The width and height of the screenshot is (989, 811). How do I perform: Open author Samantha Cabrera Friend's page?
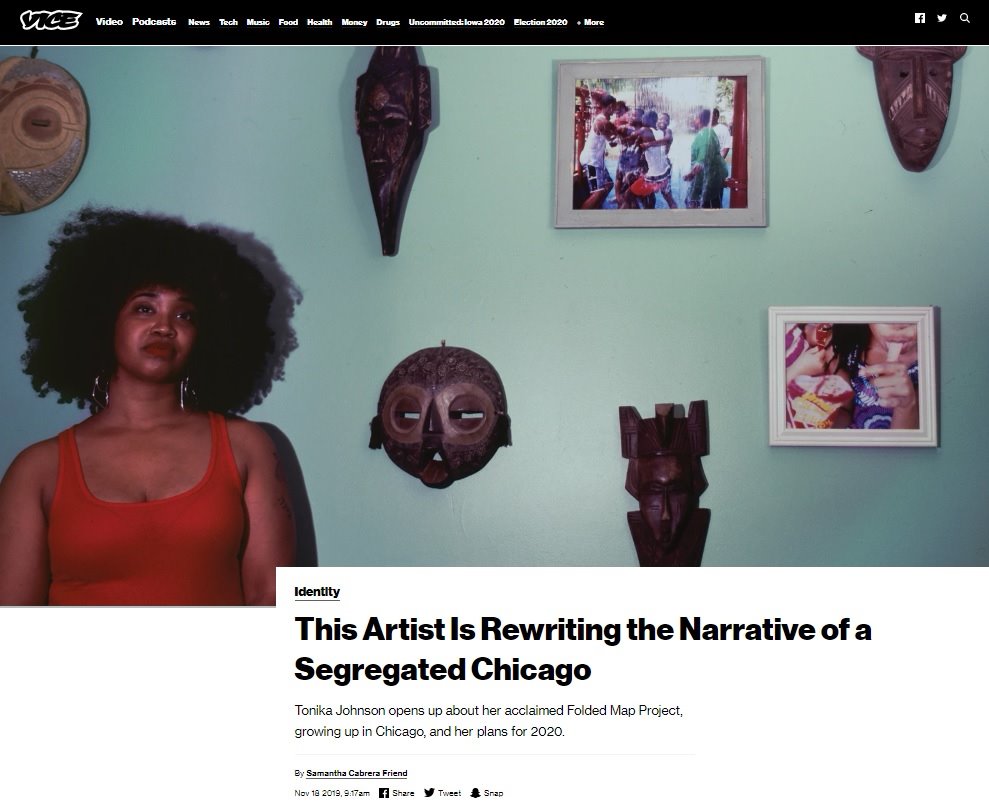(x=357, y=773)
